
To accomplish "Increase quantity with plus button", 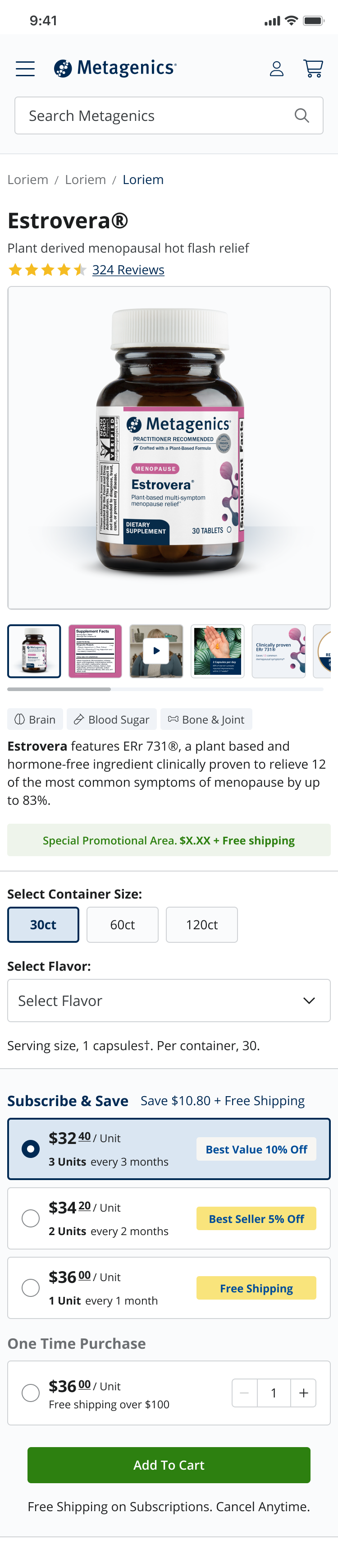I will [303, 1393].
